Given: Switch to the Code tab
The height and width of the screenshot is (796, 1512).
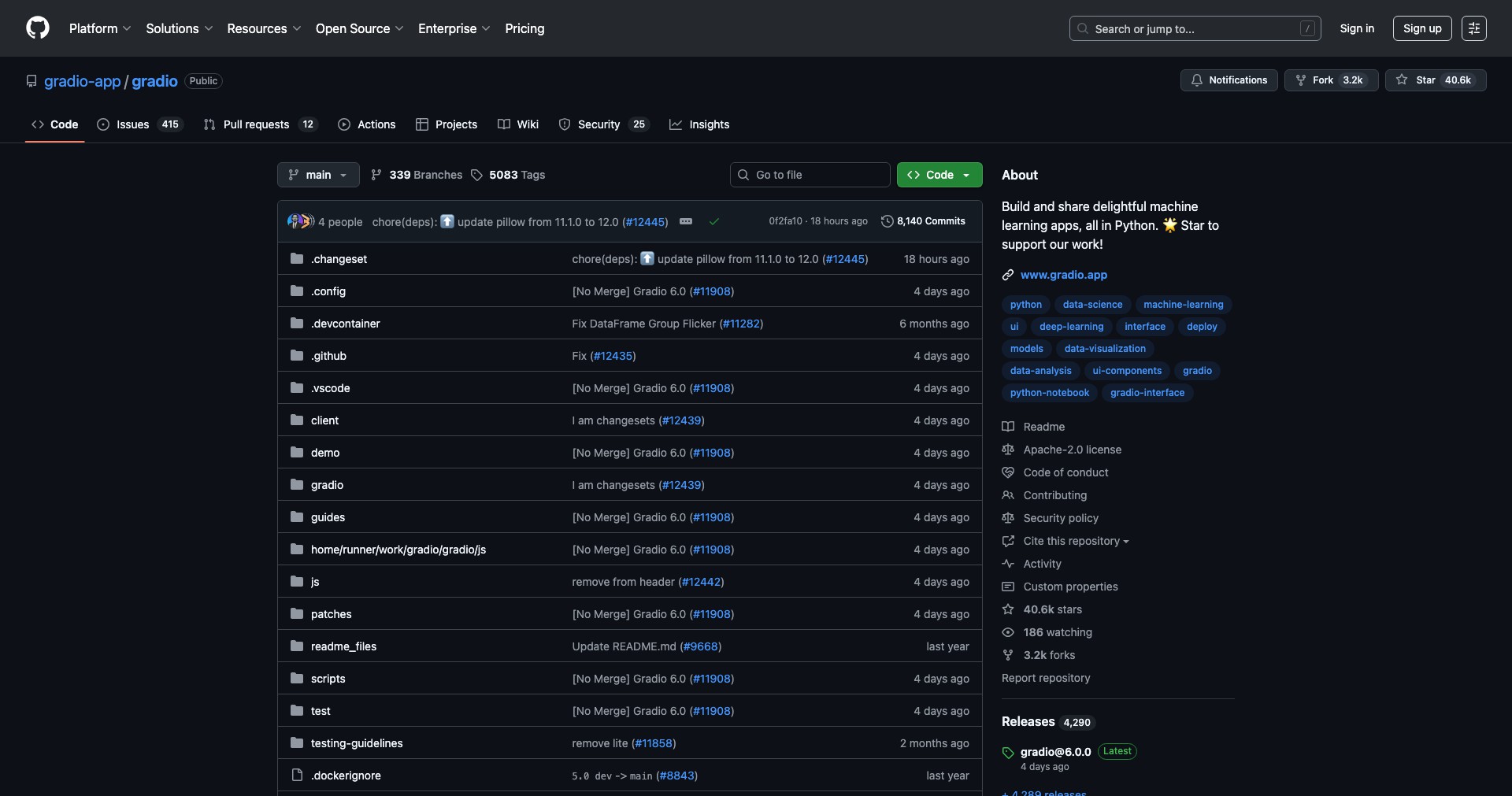Looking at the screenshot, I should (55, 124).
